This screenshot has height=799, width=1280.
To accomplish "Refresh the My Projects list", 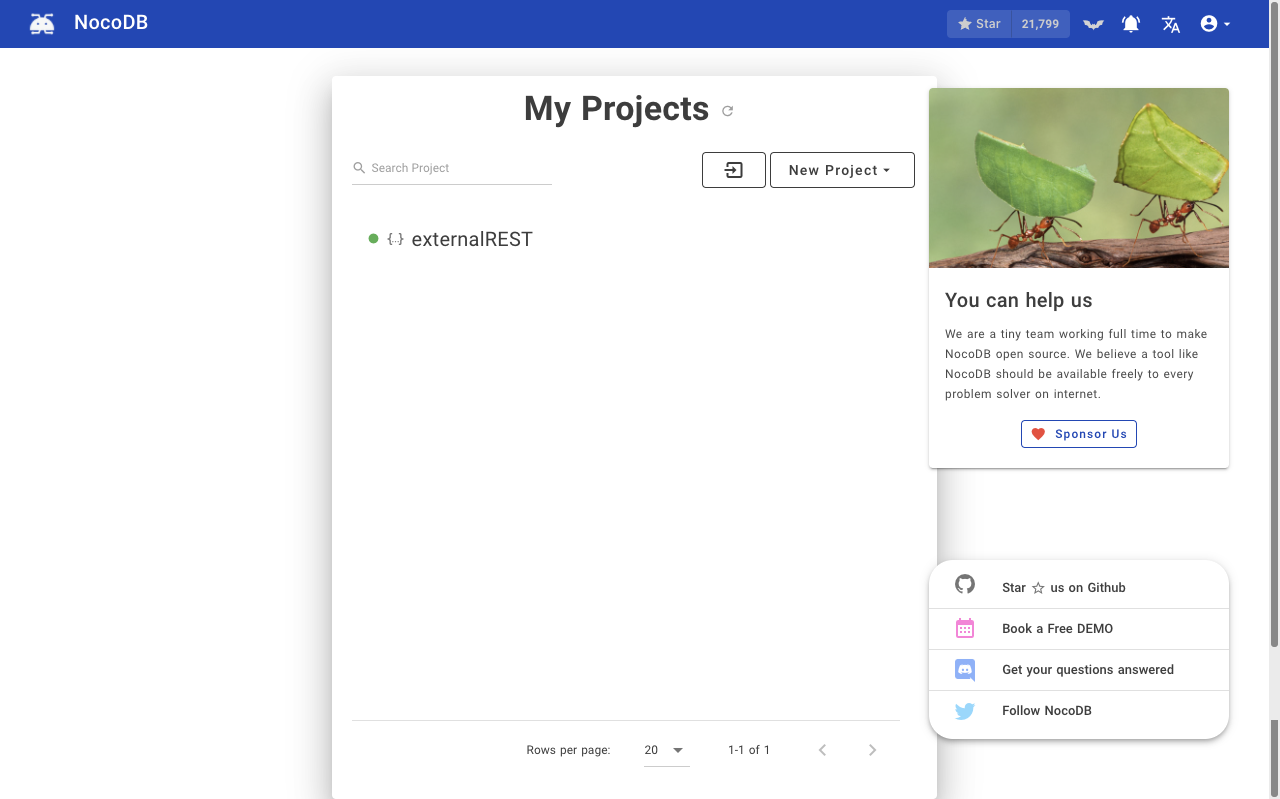I will [728, 111].
